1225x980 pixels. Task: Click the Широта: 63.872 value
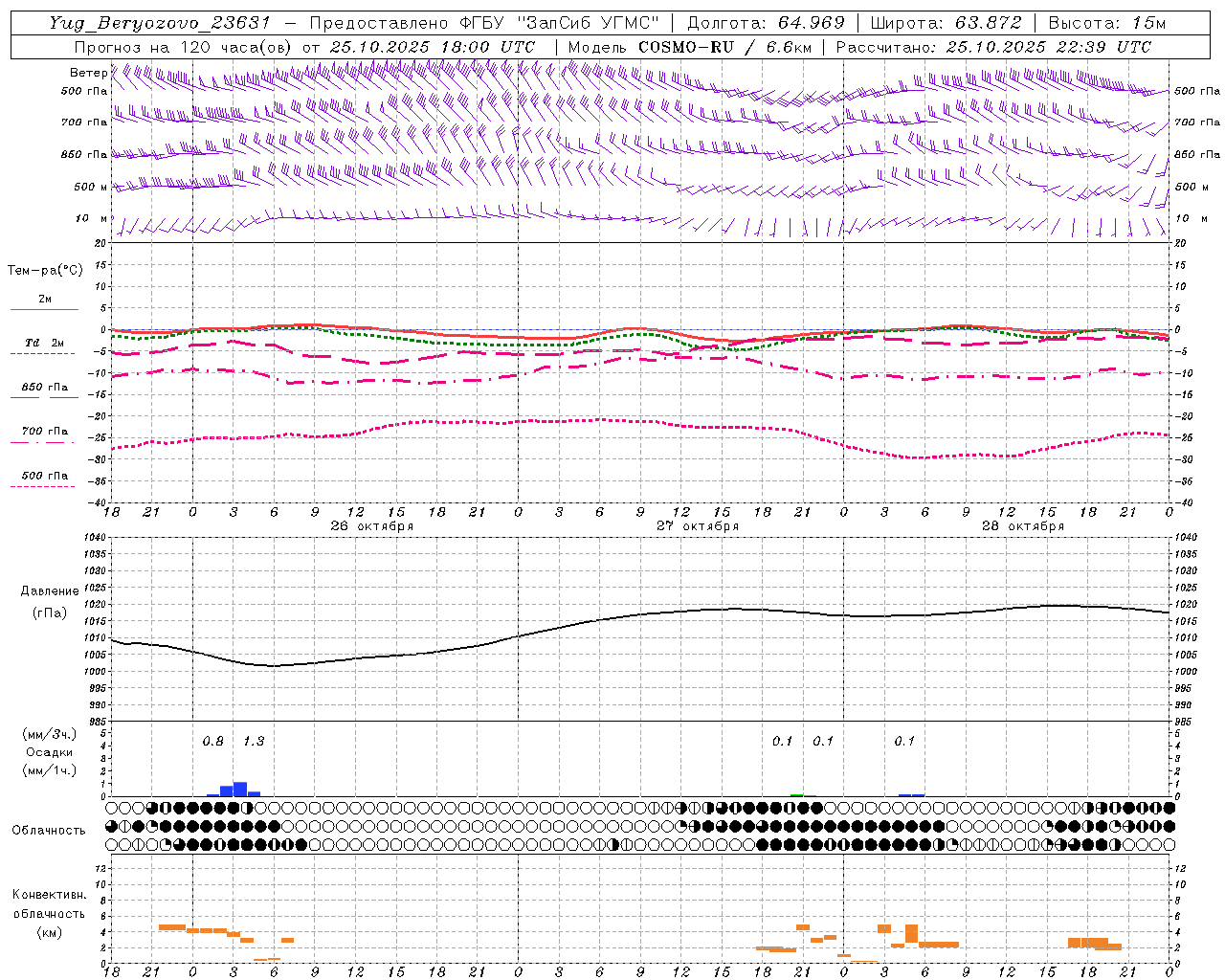click(x=946, y=23)
